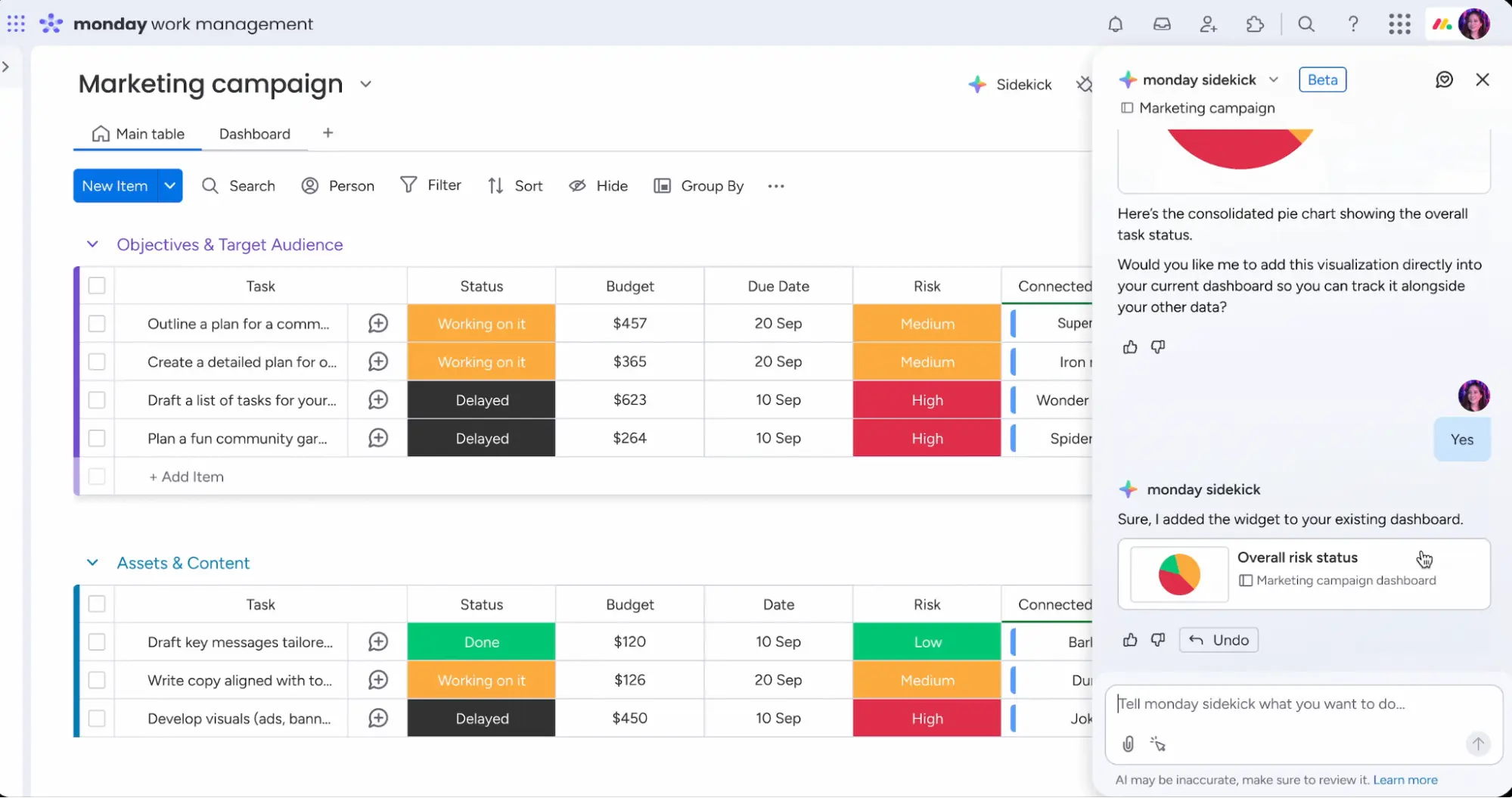Change Delayed status of Develop visuals
1512x798 pixels.
(x=482, y=719)
